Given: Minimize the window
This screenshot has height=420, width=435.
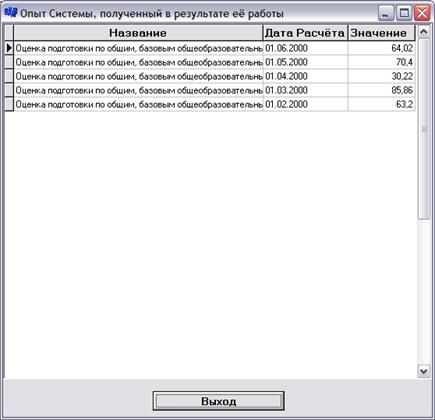Looking at the screenshot, I should 386,13.
